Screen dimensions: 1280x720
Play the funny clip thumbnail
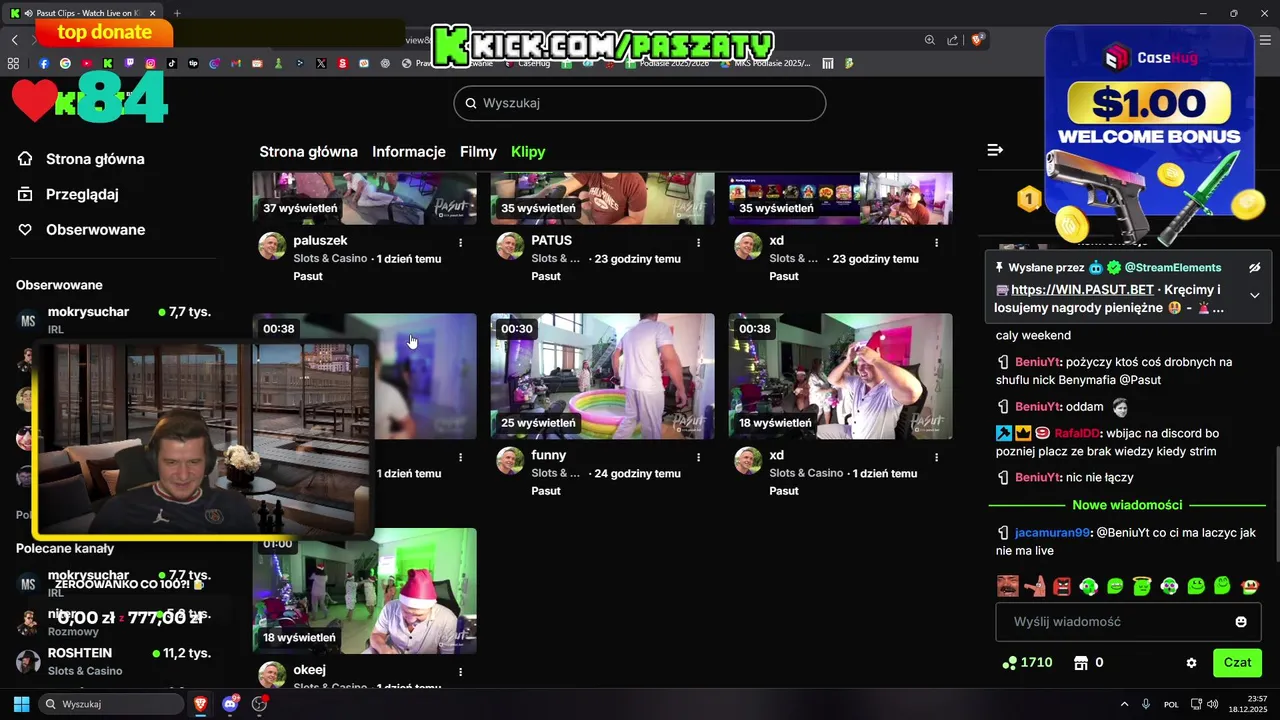coord(603,376)
